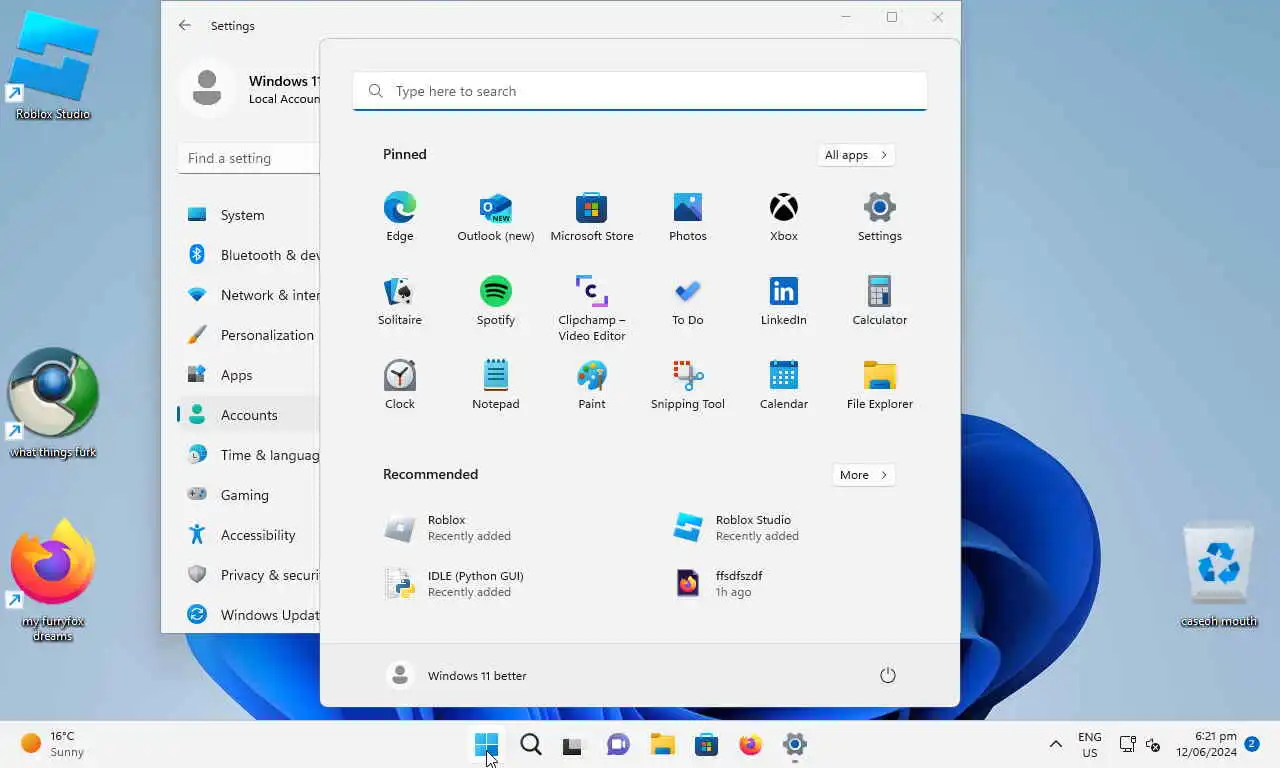Viewport: 1280px width, 768px height.
Task: Open the Windows 11 better user account menu
Action: tap(457, 675)
